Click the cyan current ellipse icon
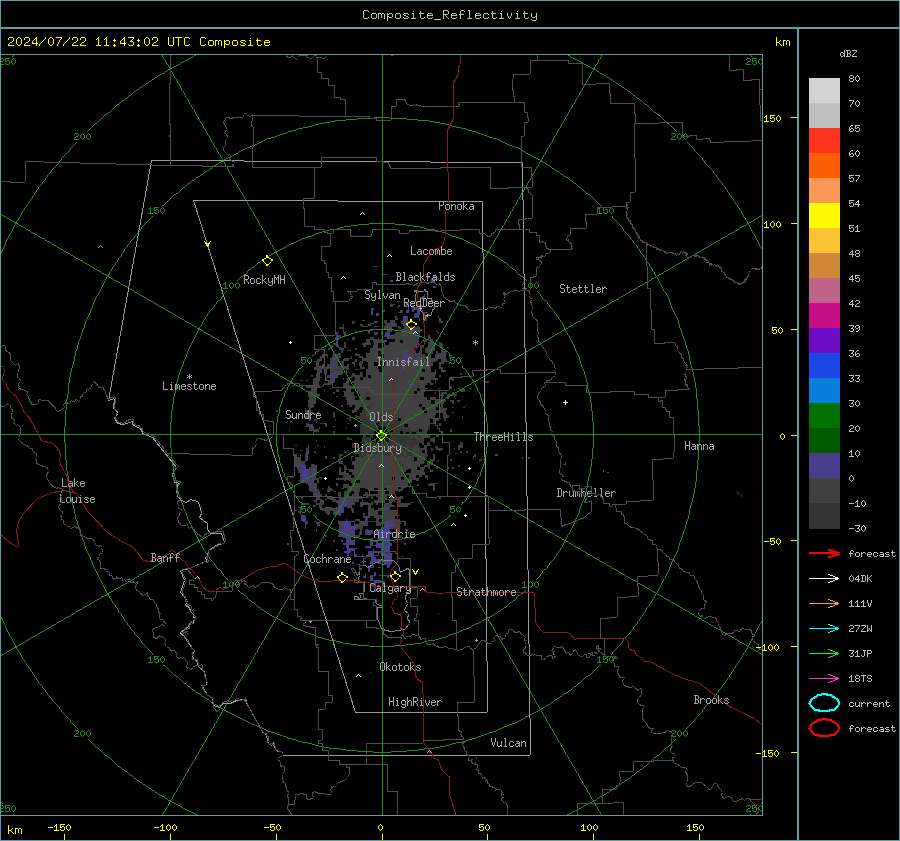 pos(824,703)
